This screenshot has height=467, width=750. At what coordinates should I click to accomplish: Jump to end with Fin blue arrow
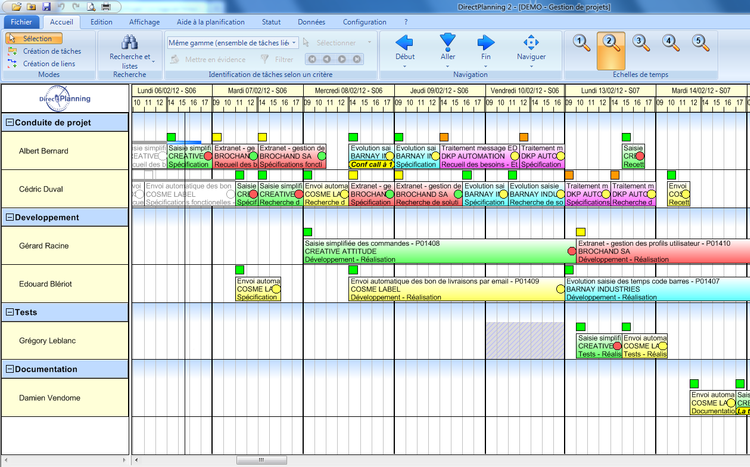486,43
